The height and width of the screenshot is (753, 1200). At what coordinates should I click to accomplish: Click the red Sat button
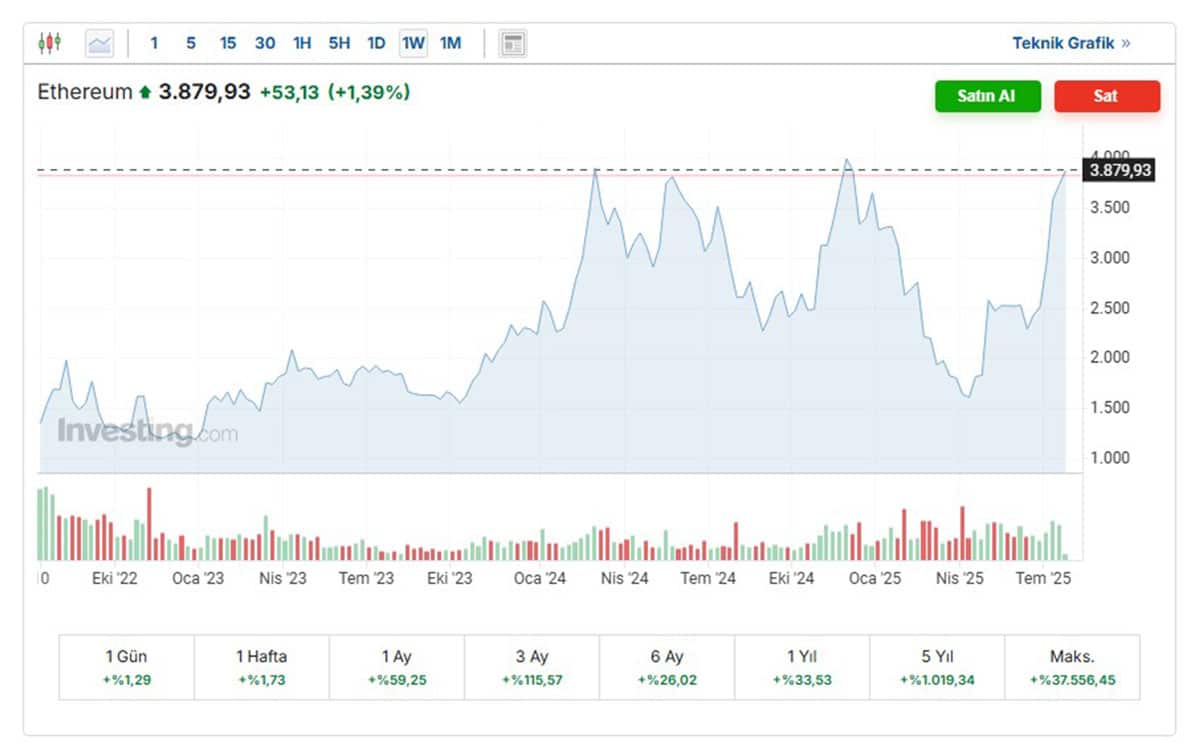click(x=1107, y=96)
